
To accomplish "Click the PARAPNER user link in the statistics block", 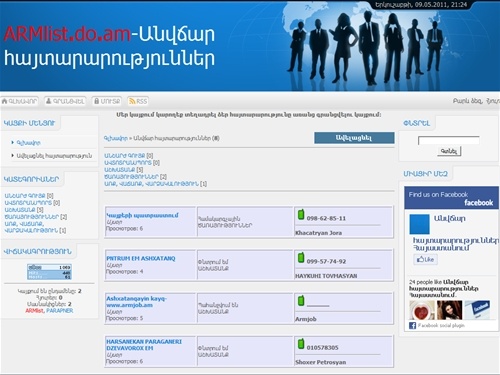I will pos(59,310).
